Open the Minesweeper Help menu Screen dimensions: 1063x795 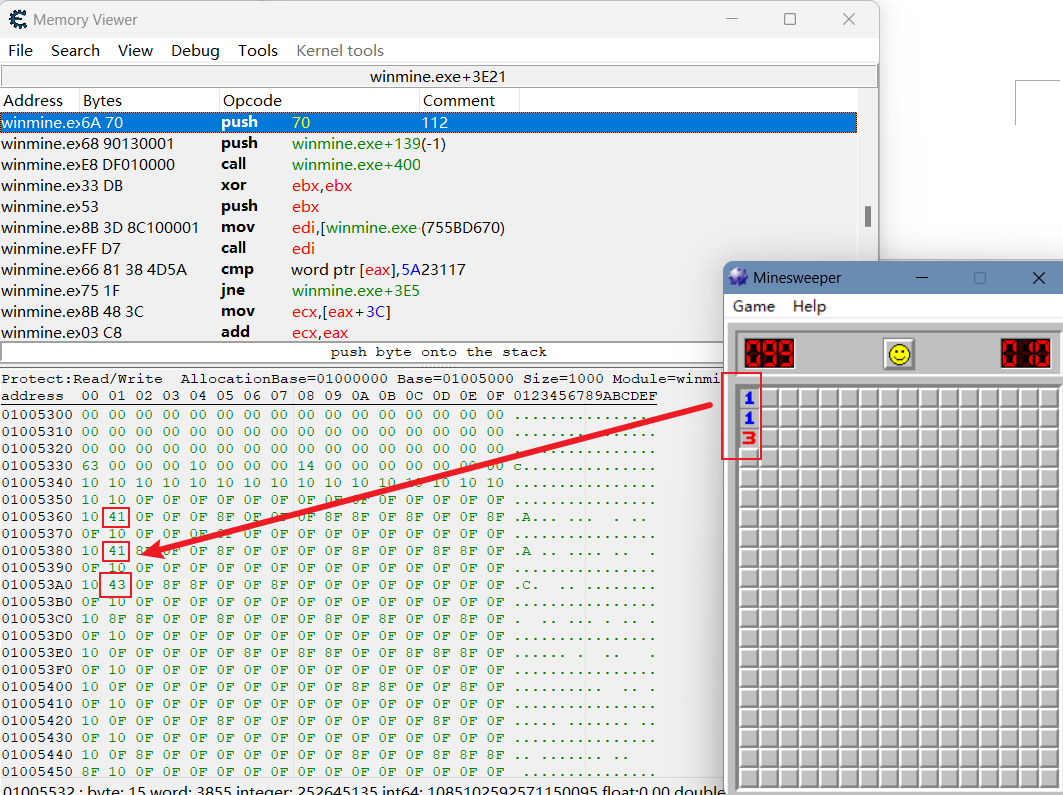[809, 306]
